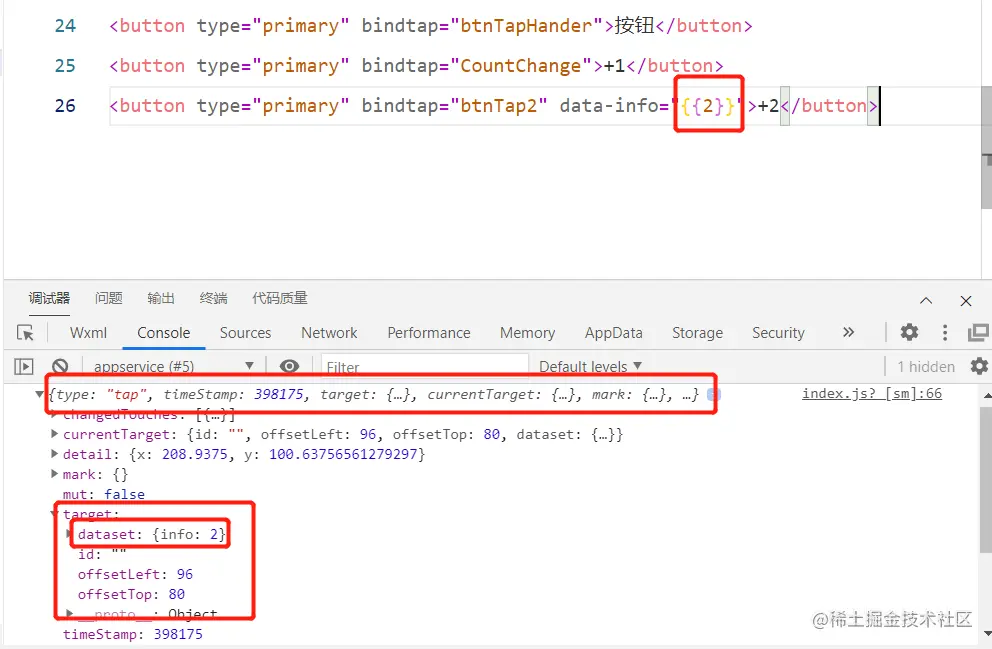Image resolution: width=992 pixels, height=649 pixels.
Task: Click the mut: false property row
Action: tap(104, 494)
